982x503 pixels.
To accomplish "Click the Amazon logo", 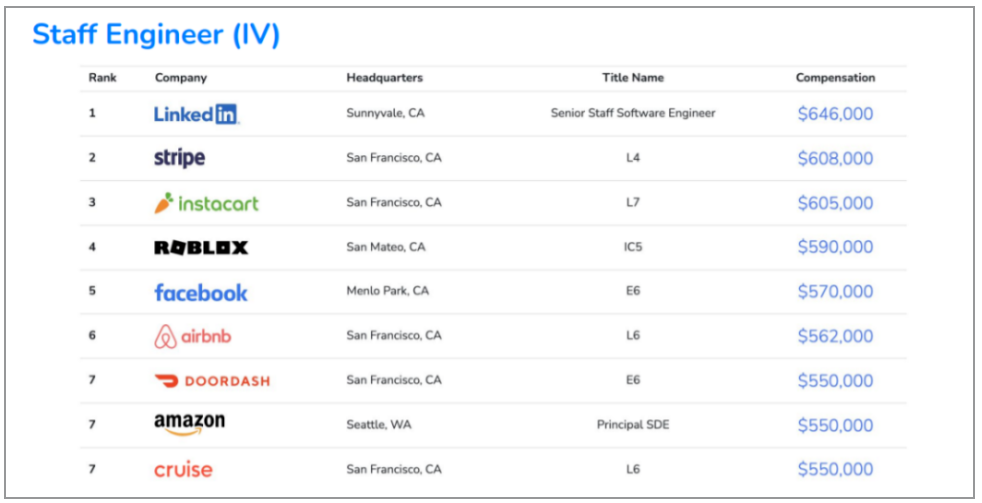I will click(190, 424).
